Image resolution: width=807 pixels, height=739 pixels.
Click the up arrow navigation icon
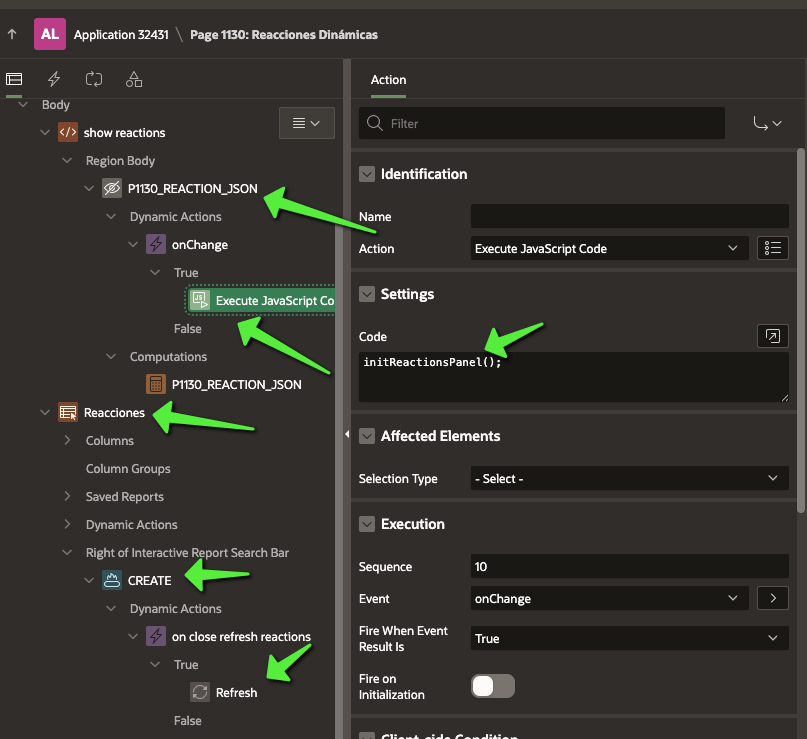[x=12, y=35]
